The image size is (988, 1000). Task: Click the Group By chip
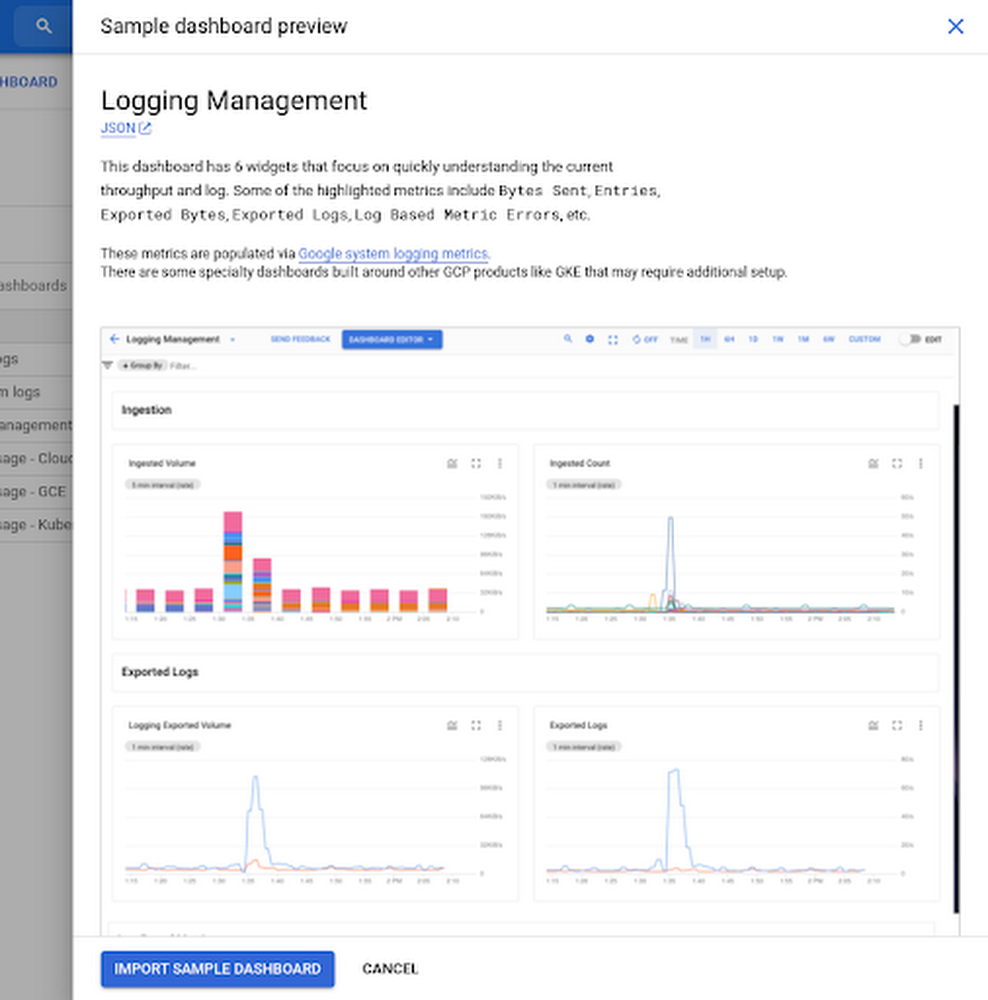point(142,365)
